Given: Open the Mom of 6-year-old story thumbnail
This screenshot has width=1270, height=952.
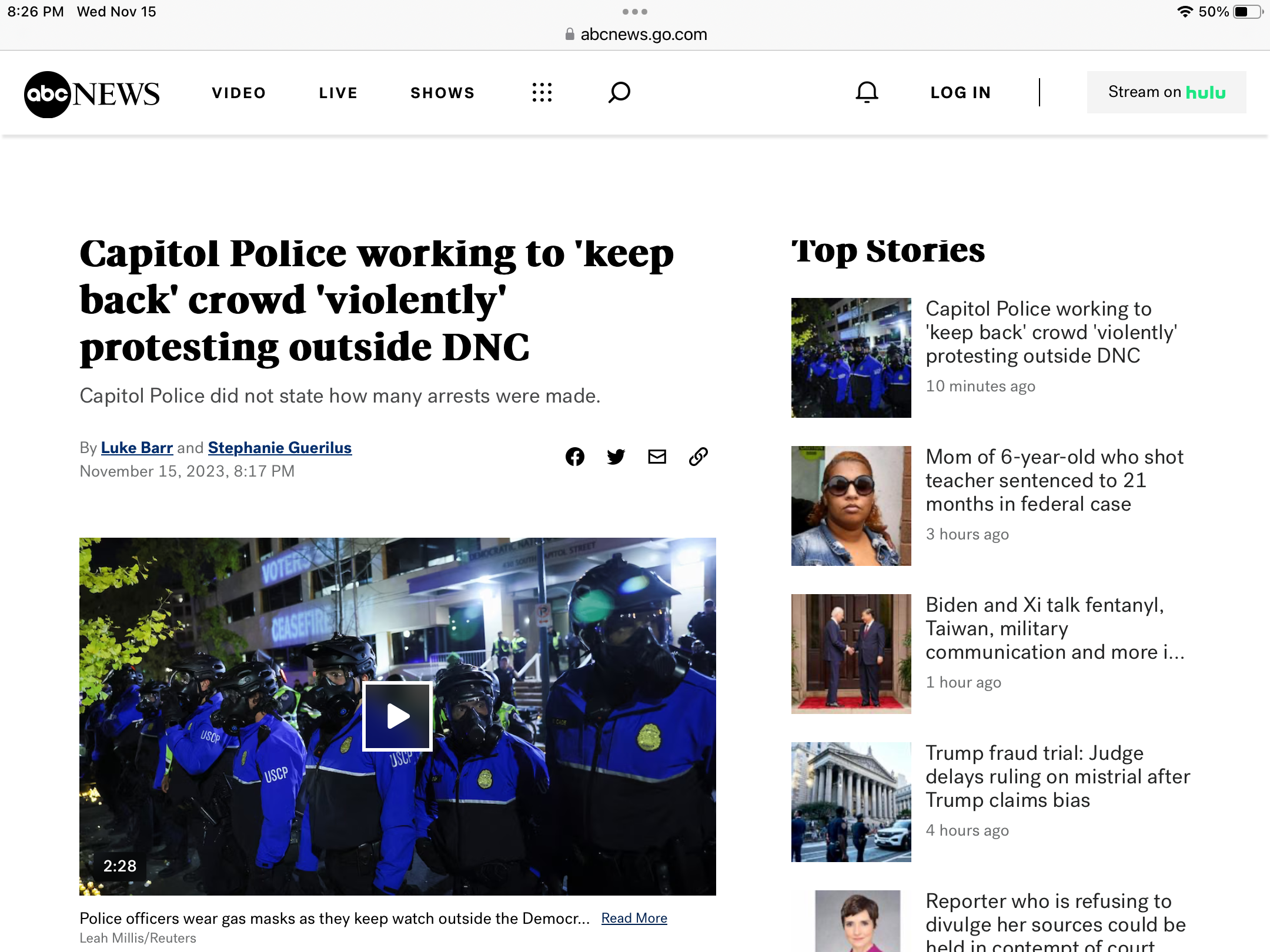Looking at the screenshot, I should pos(851,506).
